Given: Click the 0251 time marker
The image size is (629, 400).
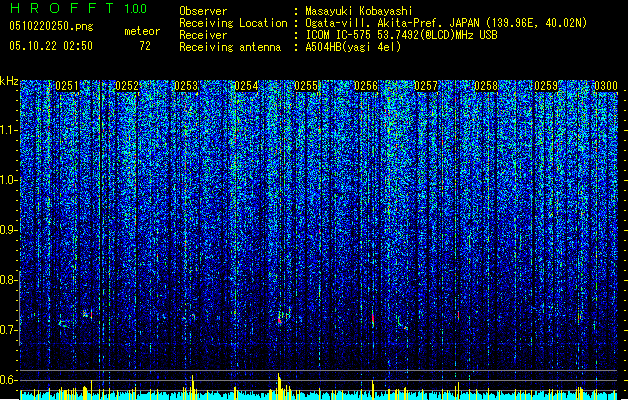Looking at the screenshot, I should click(67, 86).
